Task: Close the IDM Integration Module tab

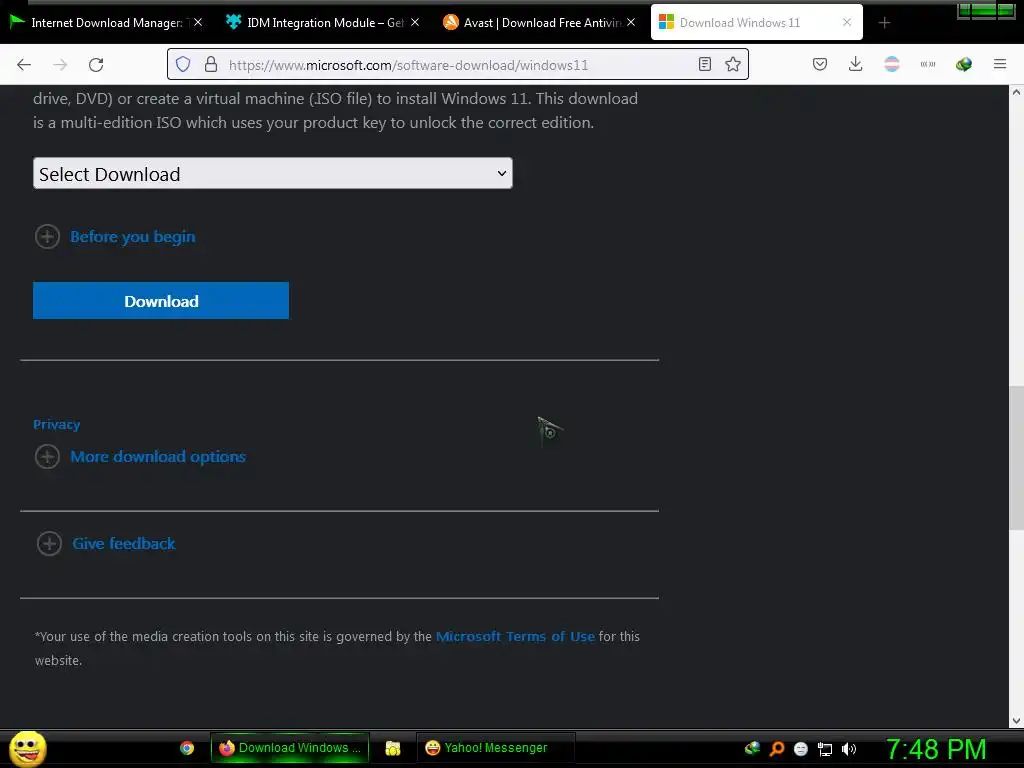Action: tap(415, 22)
